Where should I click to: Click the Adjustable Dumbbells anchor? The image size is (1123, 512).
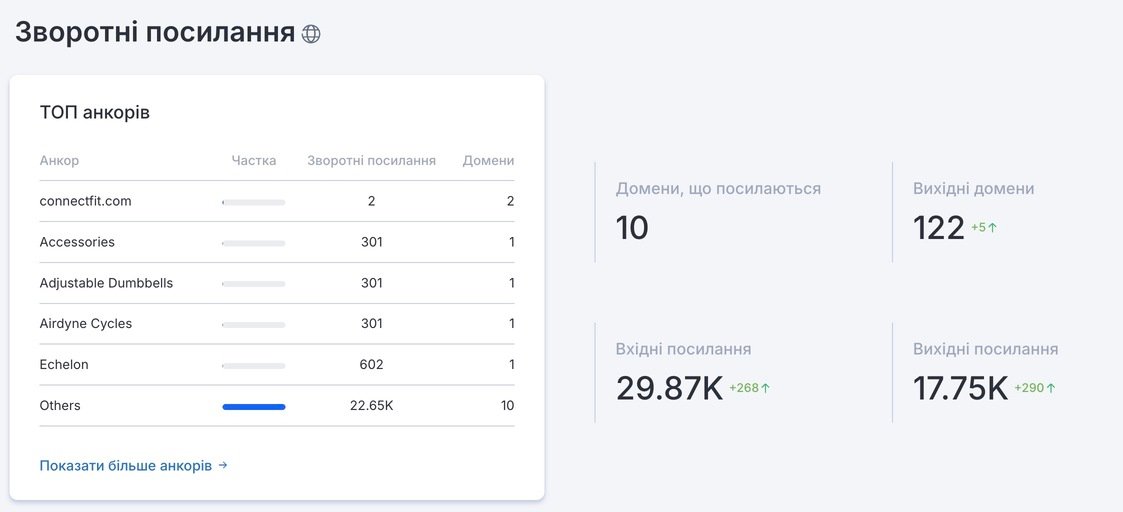pyautogui.click(x=106, y=283)
